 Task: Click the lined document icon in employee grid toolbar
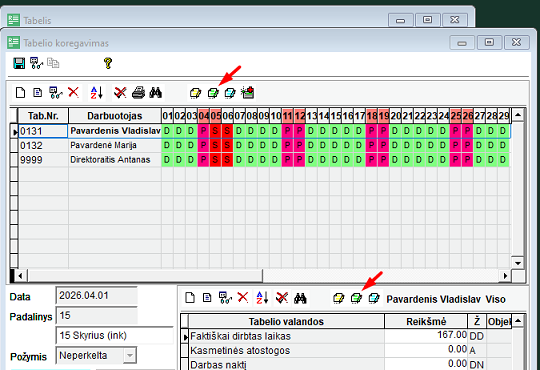coord(38,93)
